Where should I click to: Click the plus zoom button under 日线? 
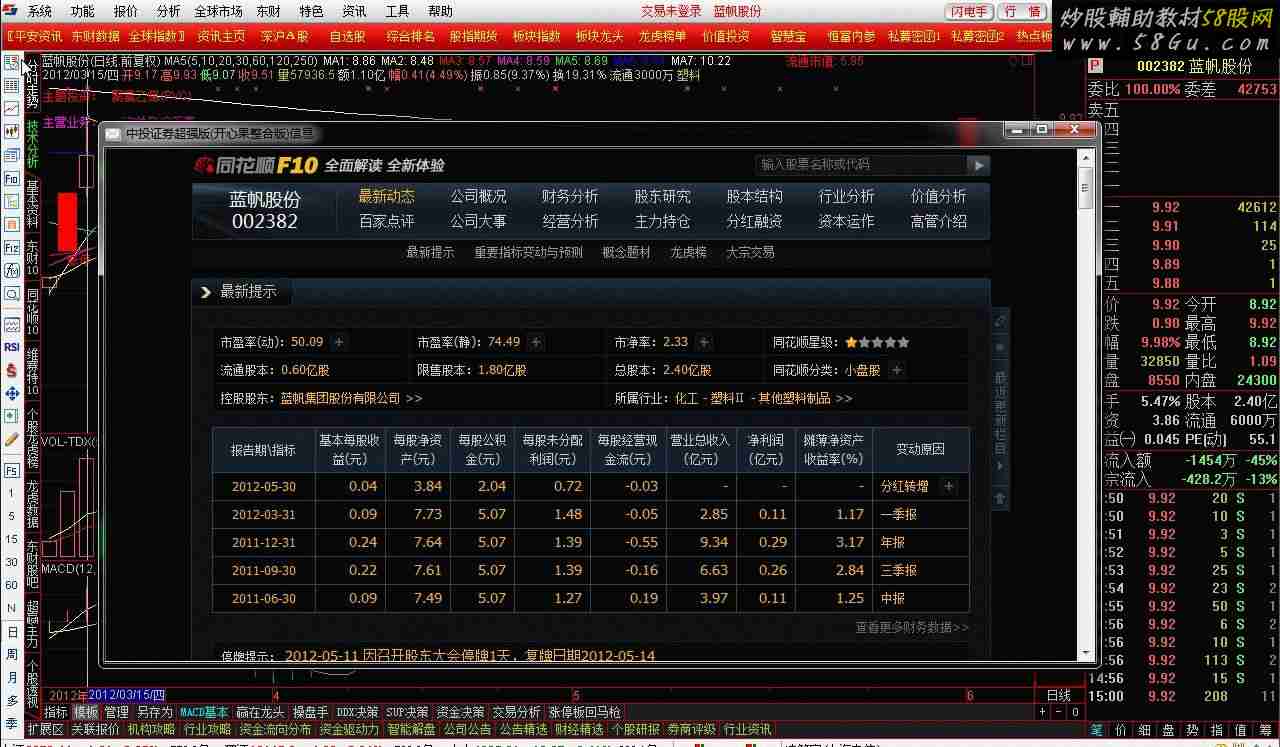(x=1043, y=712)
